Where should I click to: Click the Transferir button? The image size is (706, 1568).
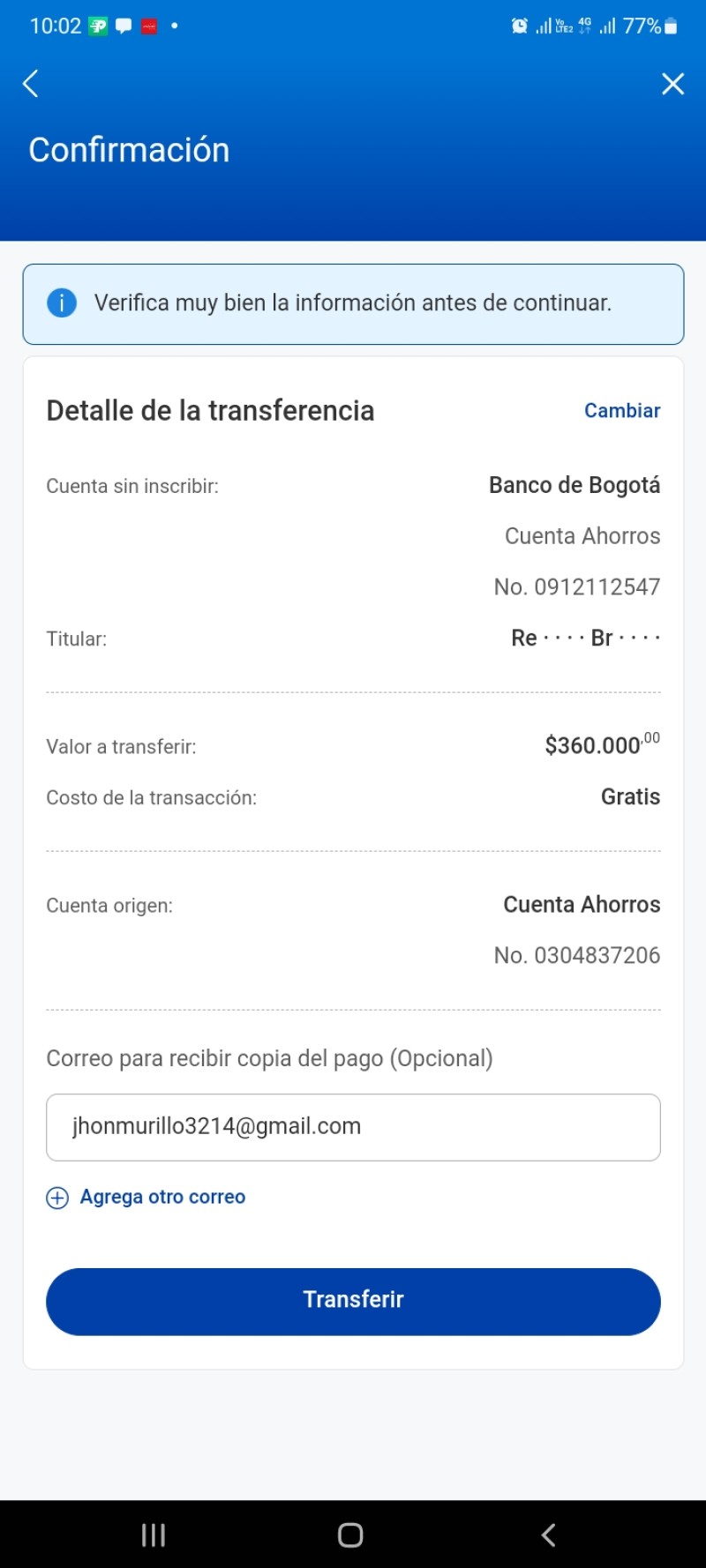click(x=353, y=1302)
